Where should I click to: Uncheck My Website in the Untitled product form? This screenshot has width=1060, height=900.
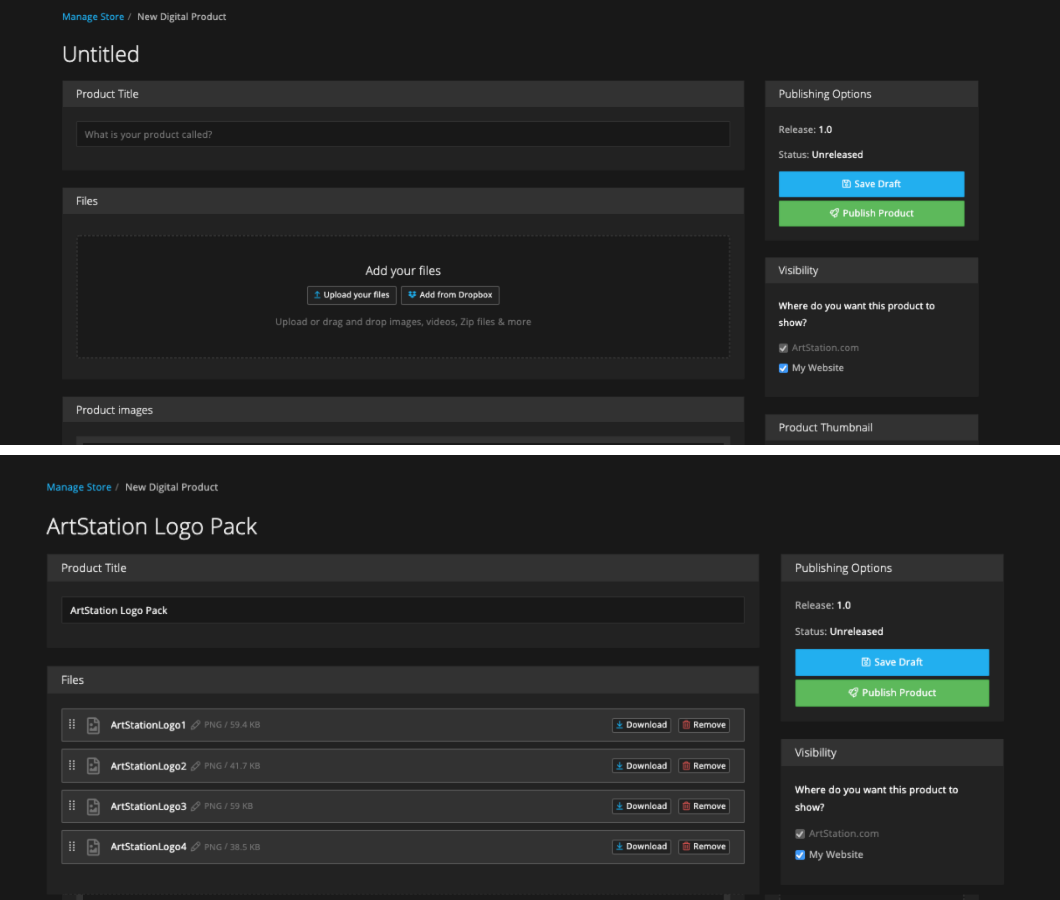[784, 368]
